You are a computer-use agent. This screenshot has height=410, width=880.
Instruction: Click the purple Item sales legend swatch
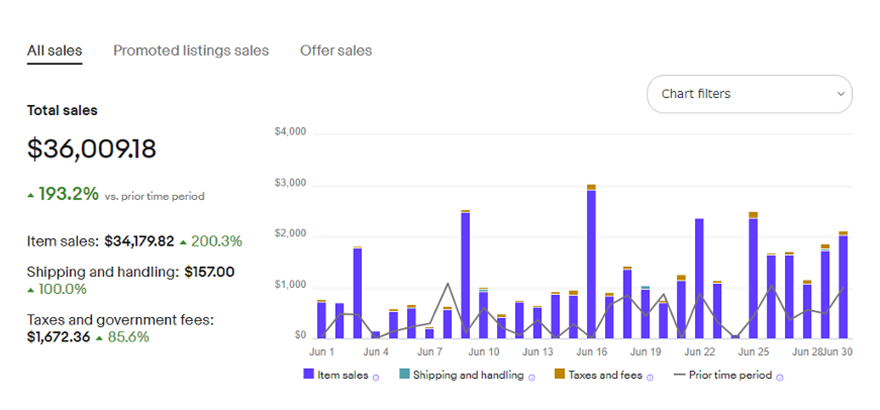(x=307, y=375)
